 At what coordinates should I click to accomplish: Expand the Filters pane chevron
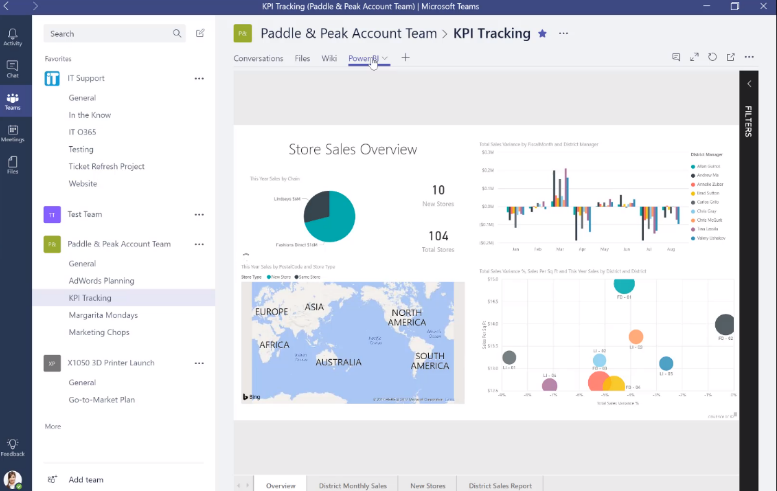click(x=749, y=84)
